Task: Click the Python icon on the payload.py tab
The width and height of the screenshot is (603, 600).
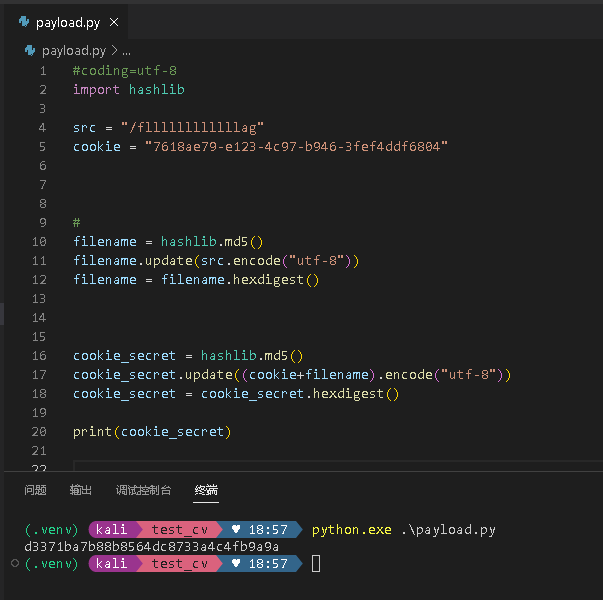Action: tap(24, 22)
